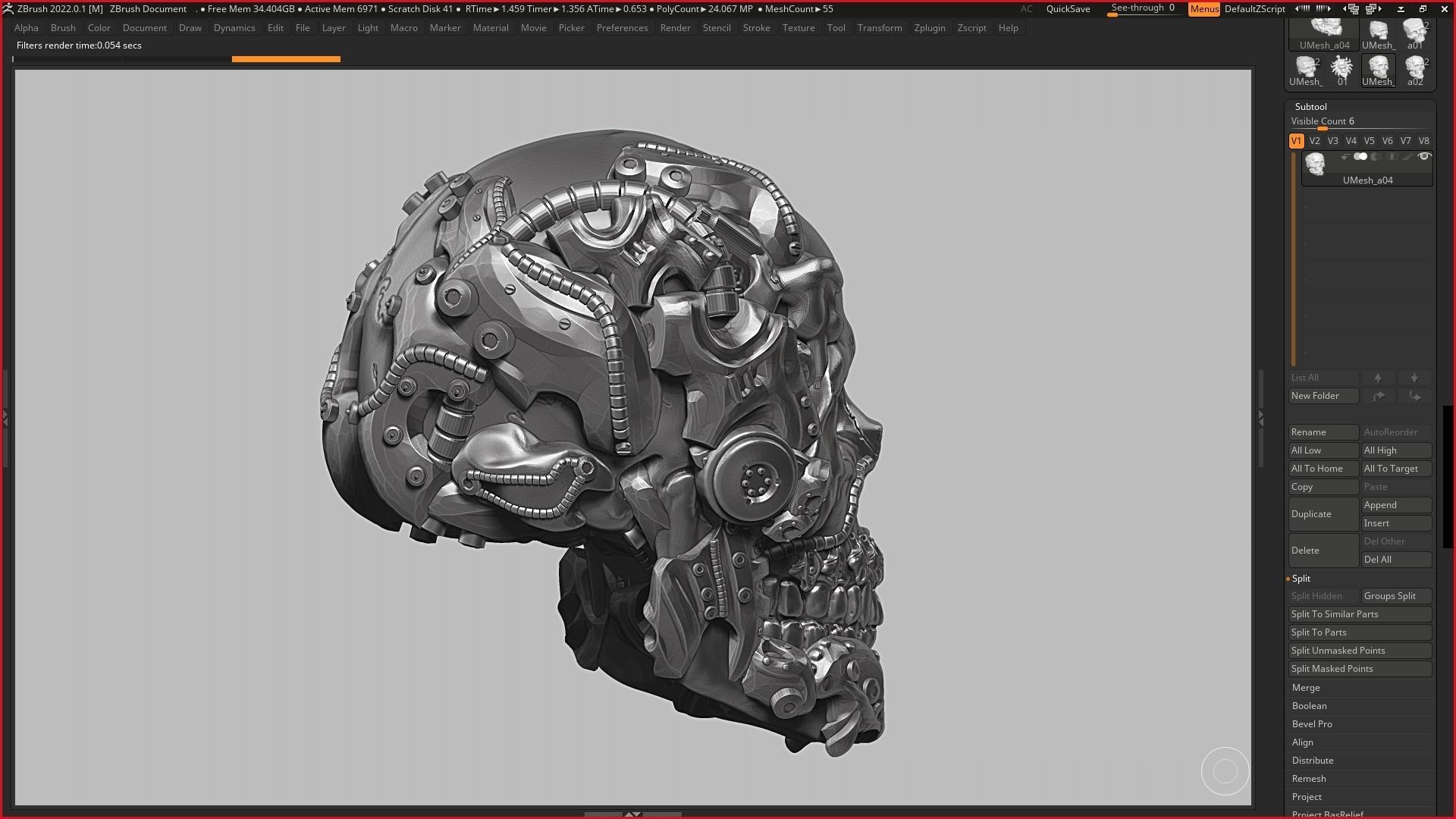1456x819 pixels.
Task: Adjust the See-through slider
Action: pos(1144,9)
